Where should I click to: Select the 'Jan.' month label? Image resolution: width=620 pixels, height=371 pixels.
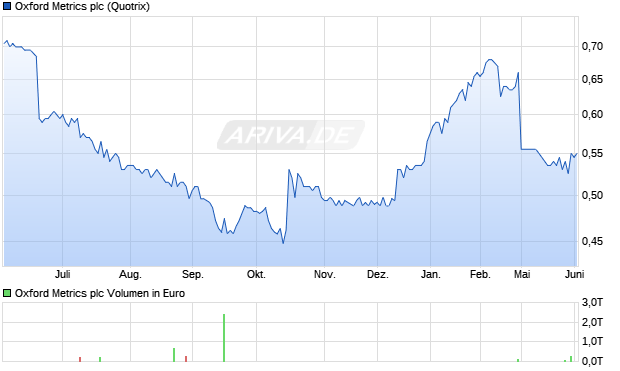point(431,274)
